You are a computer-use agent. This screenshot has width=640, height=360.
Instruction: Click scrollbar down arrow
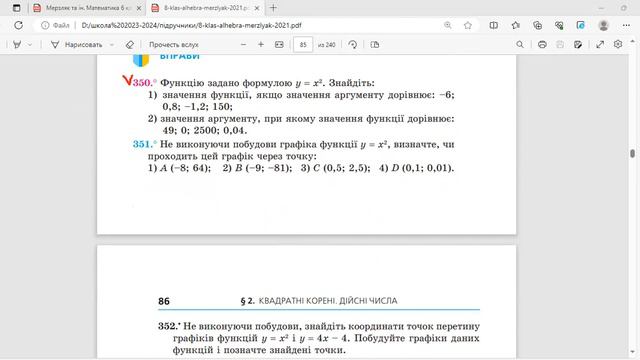tap(632, 351)
